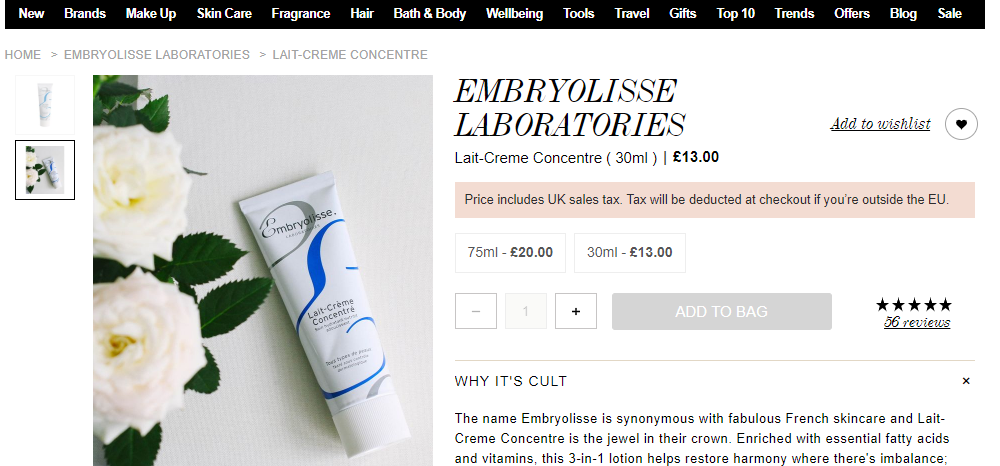Screen dimensions: 1000x466
Task: Open the Fragrance menu
Action: [300, 13]
